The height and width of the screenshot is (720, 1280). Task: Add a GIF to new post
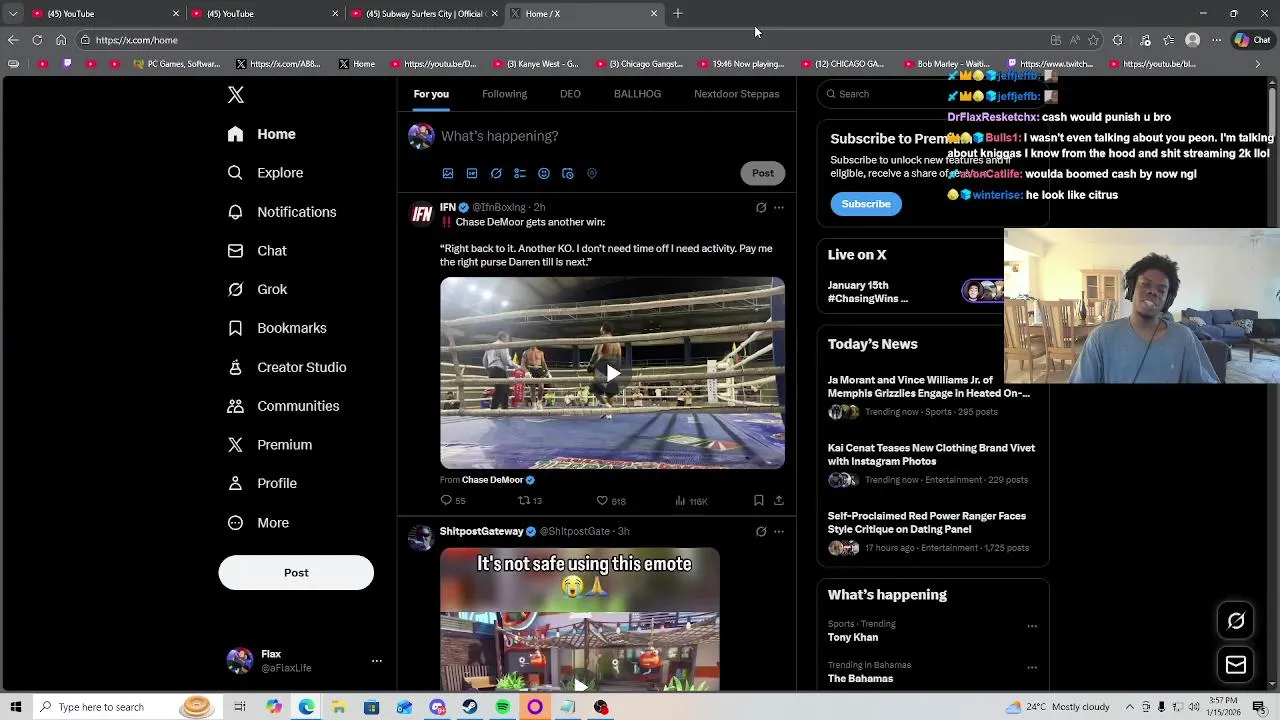tap(472, 173)
